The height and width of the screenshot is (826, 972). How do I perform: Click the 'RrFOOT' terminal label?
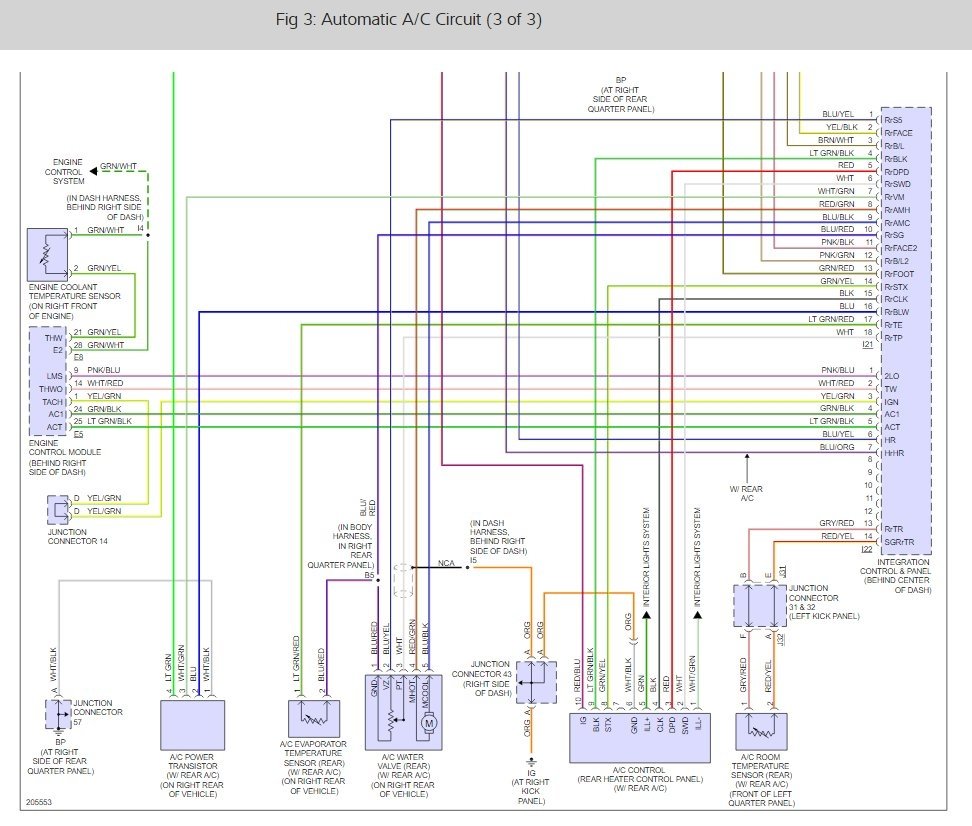point(899,274)
